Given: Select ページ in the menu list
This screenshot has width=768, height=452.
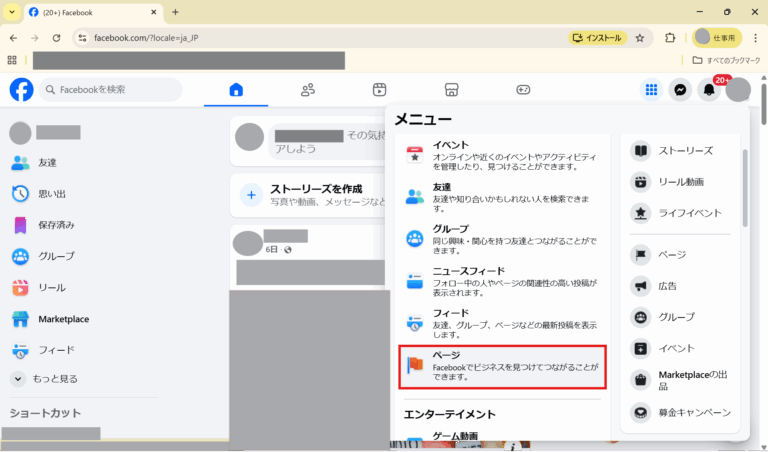Looking at the screenshot, I should coord(503,367).
